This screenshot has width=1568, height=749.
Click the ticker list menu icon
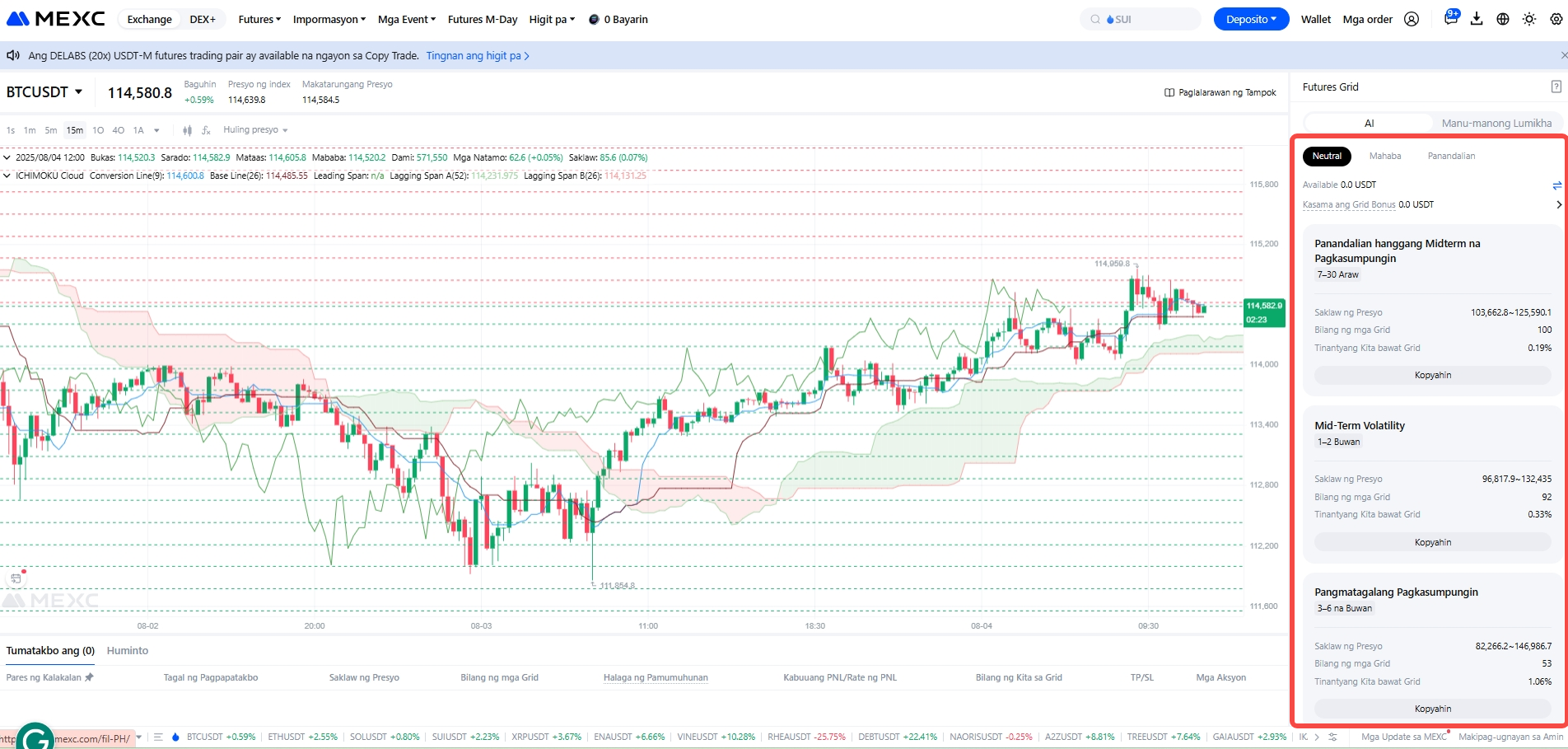click(158, 737)
